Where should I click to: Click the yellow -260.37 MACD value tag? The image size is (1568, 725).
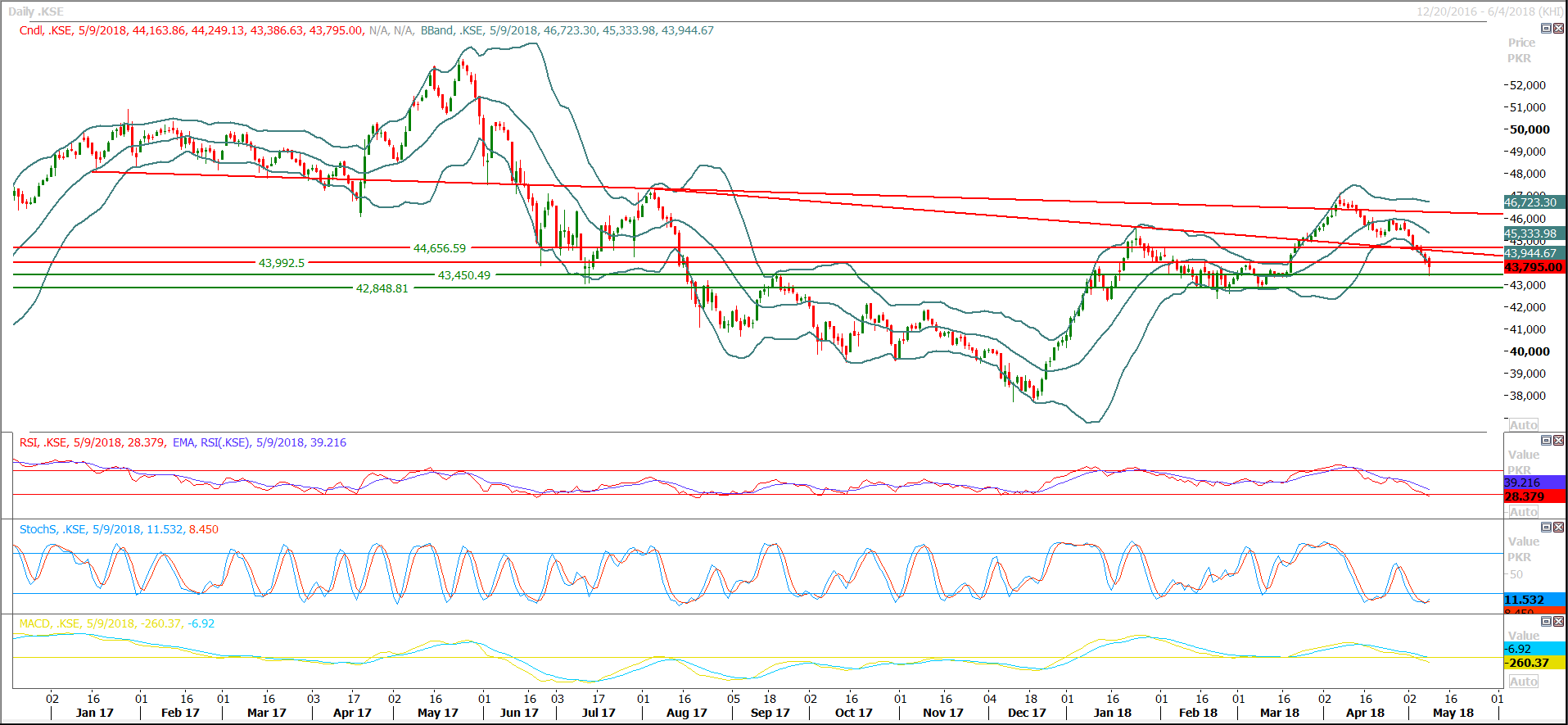(1534, 663)
